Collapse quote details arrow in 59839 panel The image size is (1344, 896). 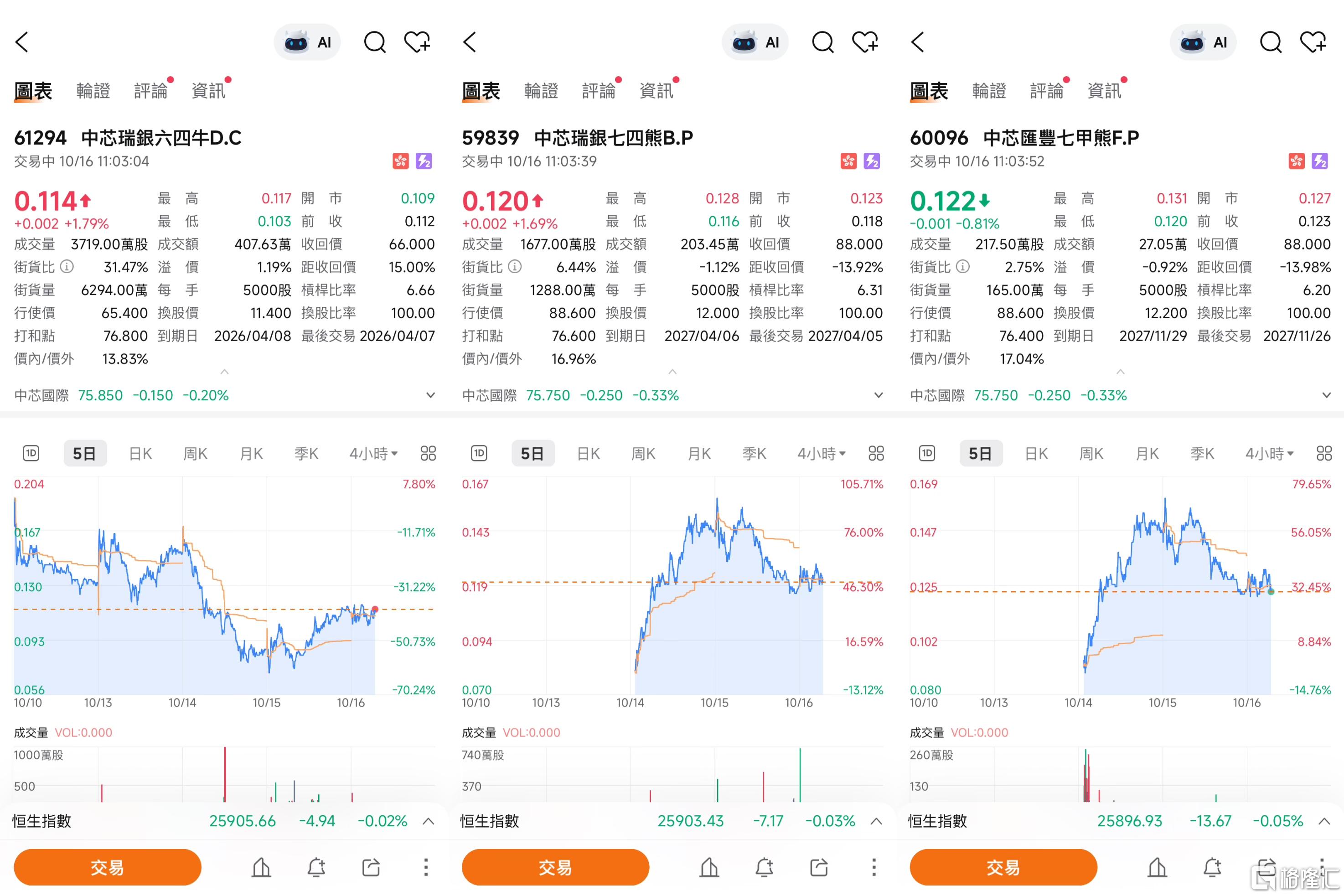click(x=672, y=372)
